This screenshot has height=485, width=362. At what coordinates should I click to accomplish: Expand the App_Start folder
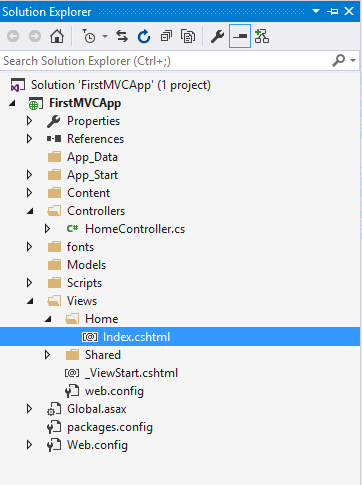(29, 175)
